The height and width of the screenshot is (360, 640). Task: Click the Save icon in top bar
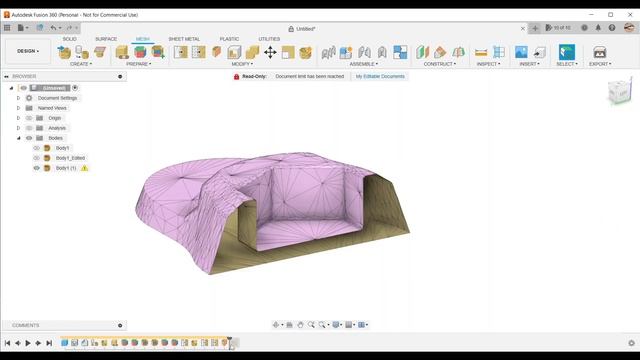tap(40, 28)
